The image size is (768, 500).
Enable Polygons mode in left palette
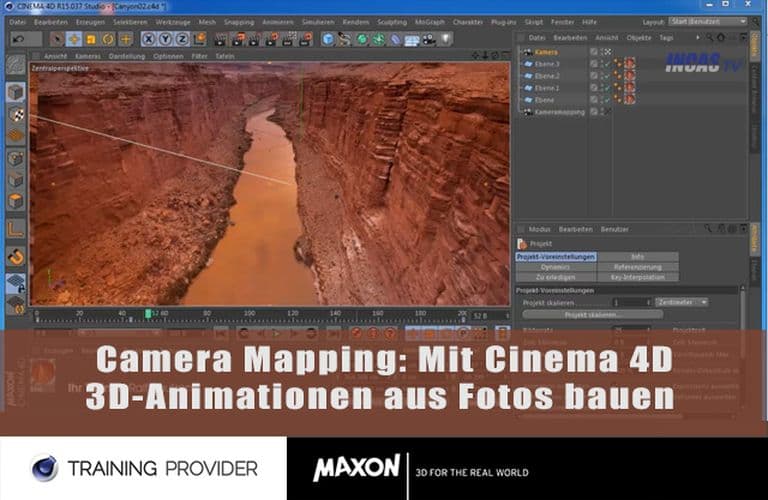click(16, 201)
